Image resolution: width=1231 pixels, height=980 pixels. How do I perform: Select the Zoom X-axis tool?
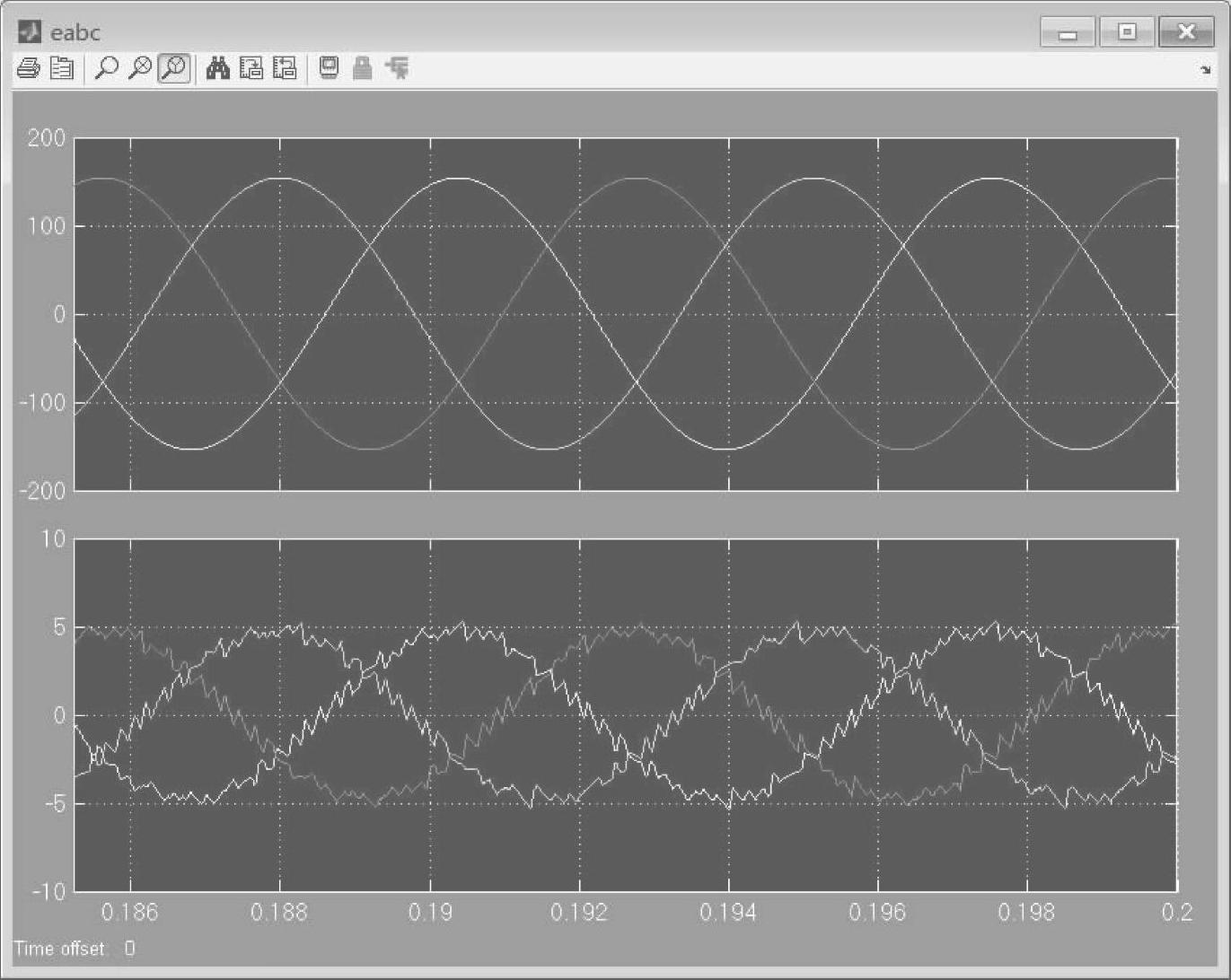pos(140,68)
